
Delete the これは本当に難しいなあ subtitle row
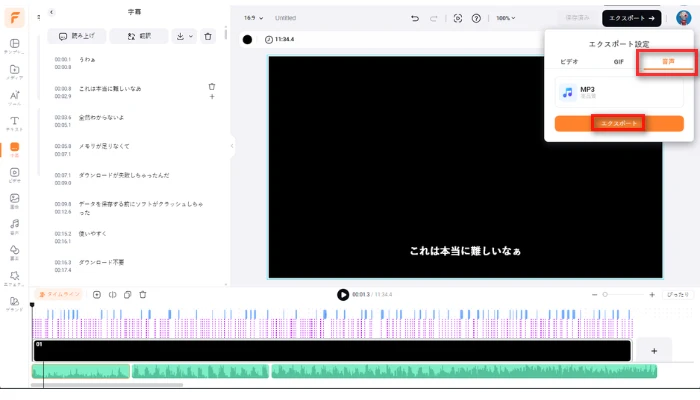pos(212,87)
